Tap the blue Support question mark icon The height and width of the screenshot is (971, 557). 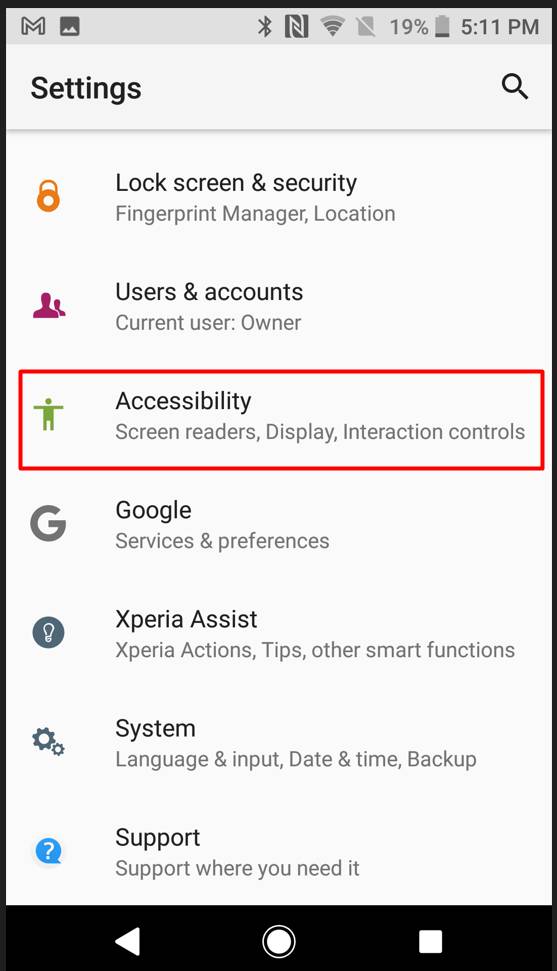click(48, 850)
